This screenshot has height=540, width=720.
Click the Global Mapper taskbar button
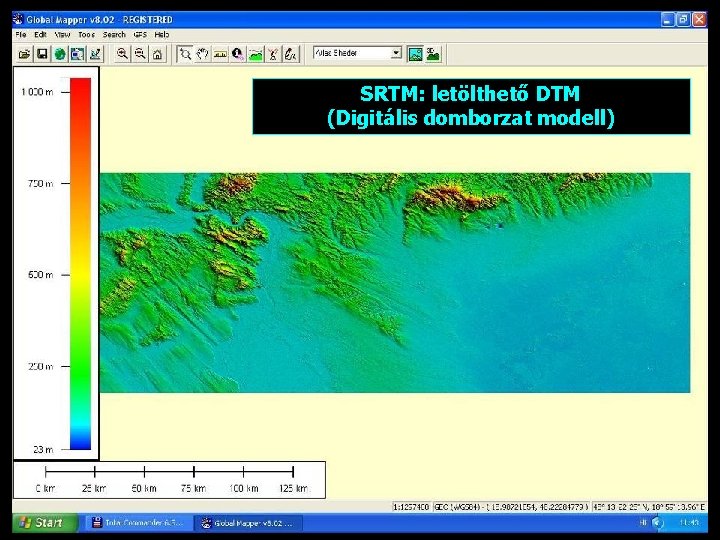click(x=248, y=523)
